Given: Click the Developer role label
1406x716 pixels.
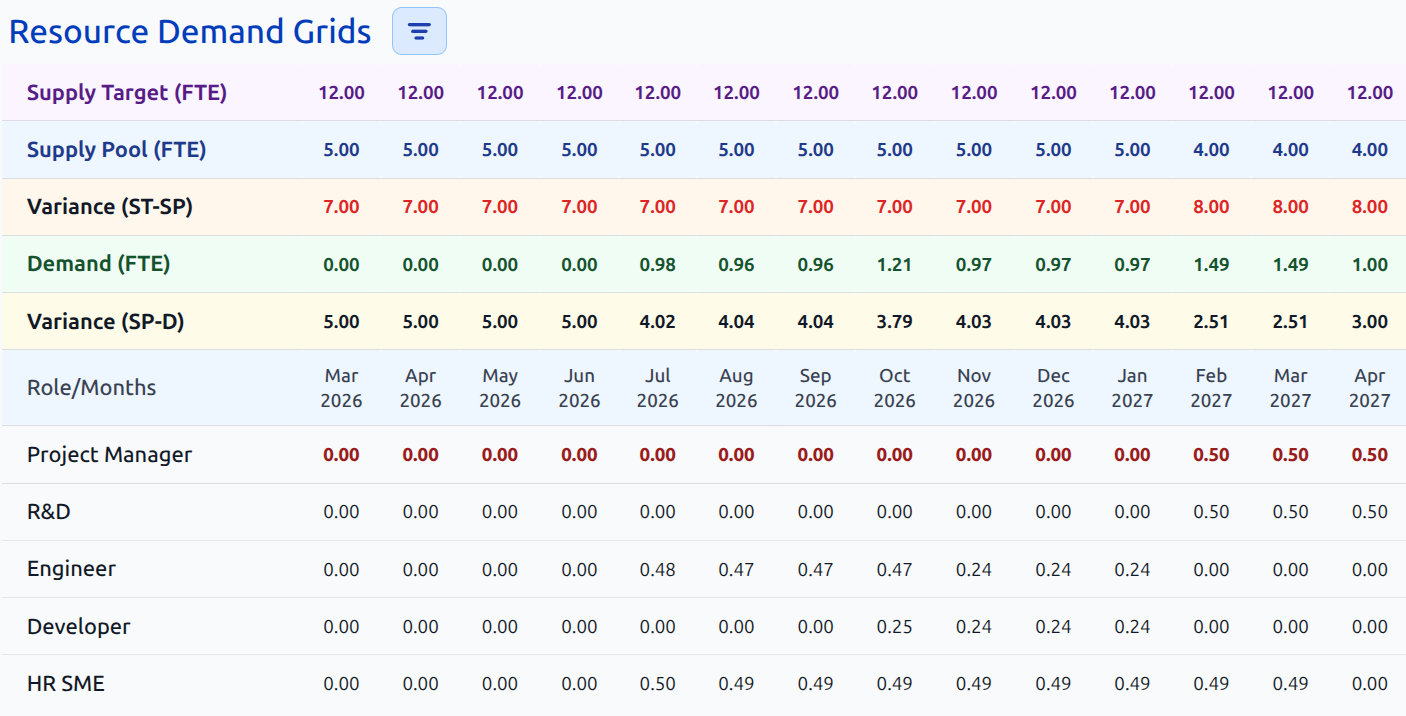Looking at the screenshot, I should click(79, 627).
